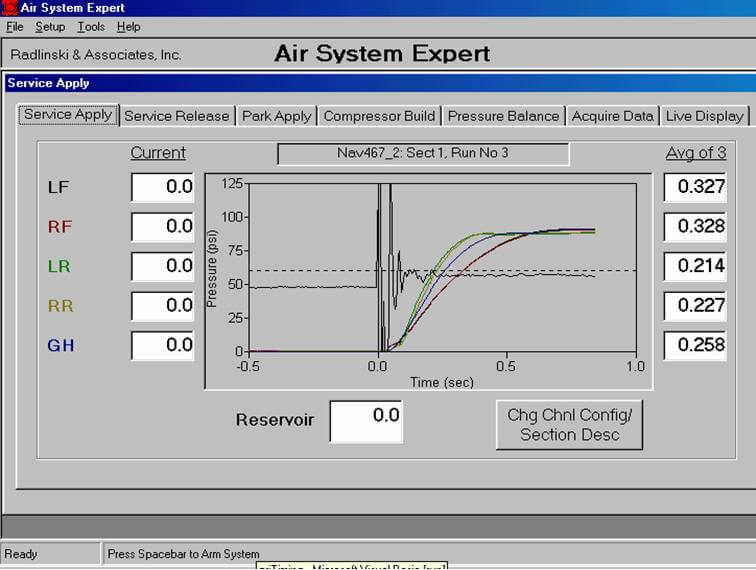Click the GH current value field
The width and height of the screenshot is (756, 570).
tap(163, 346)
